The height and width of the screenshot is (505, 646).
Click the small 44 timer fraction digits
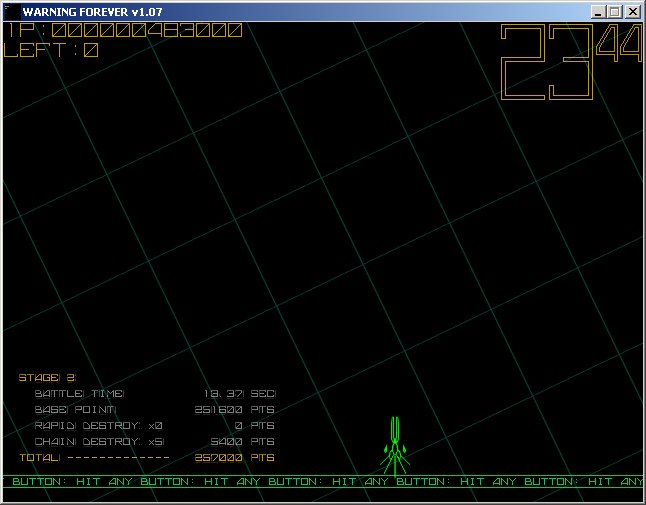[x=619, y=43]
